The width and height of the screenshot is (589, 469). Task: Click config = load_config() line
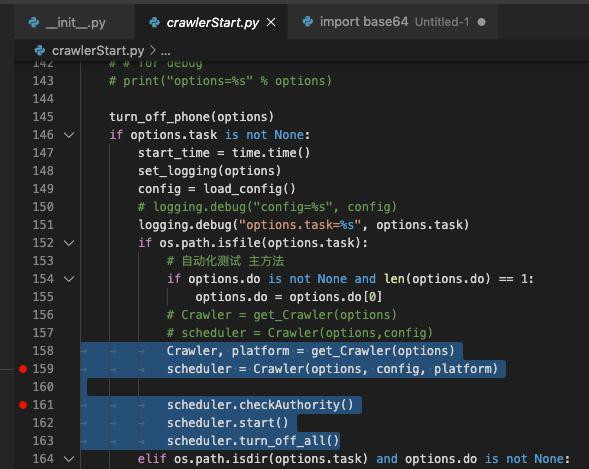coord(217,189)
